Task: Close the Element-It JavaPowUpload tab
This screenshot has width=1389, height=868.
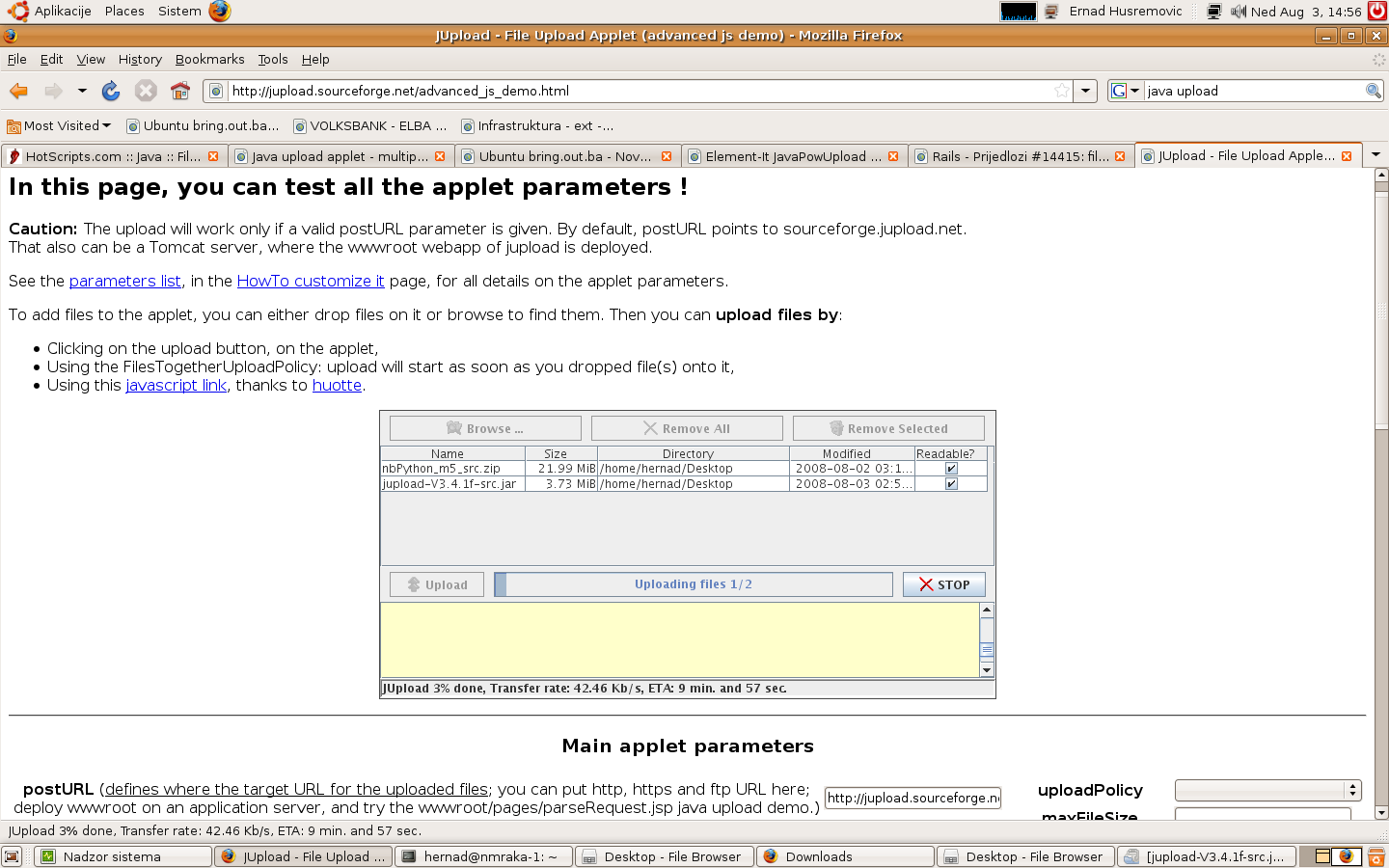Action: [893, 156]
